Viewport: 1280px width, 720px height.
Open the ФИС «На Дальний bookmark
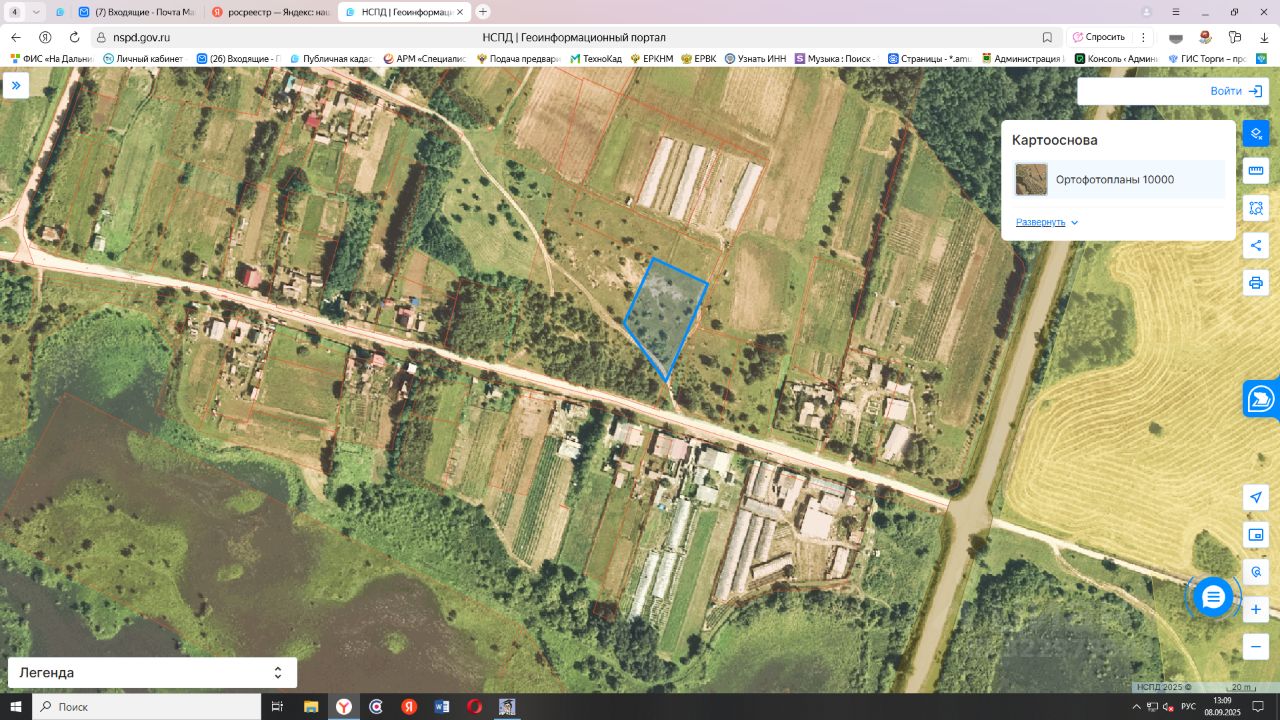51,59
